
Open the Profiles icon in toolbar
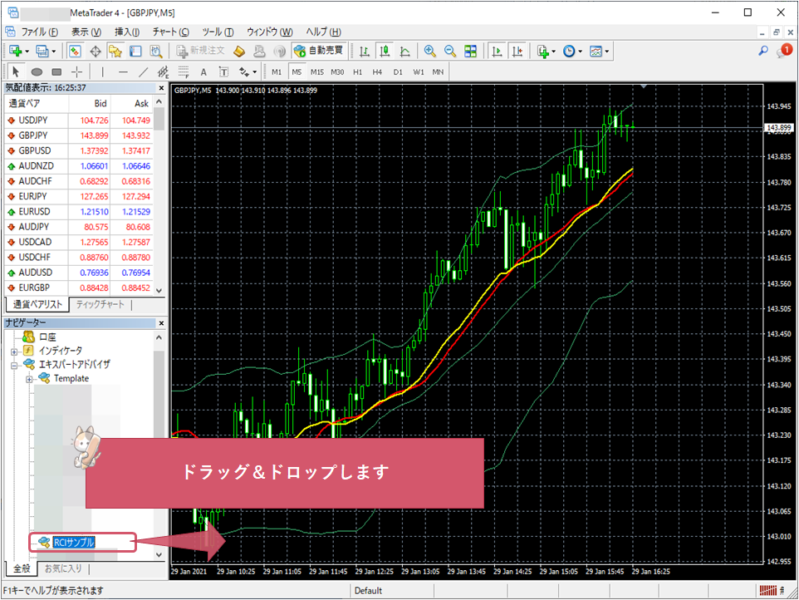pos(42,51)
